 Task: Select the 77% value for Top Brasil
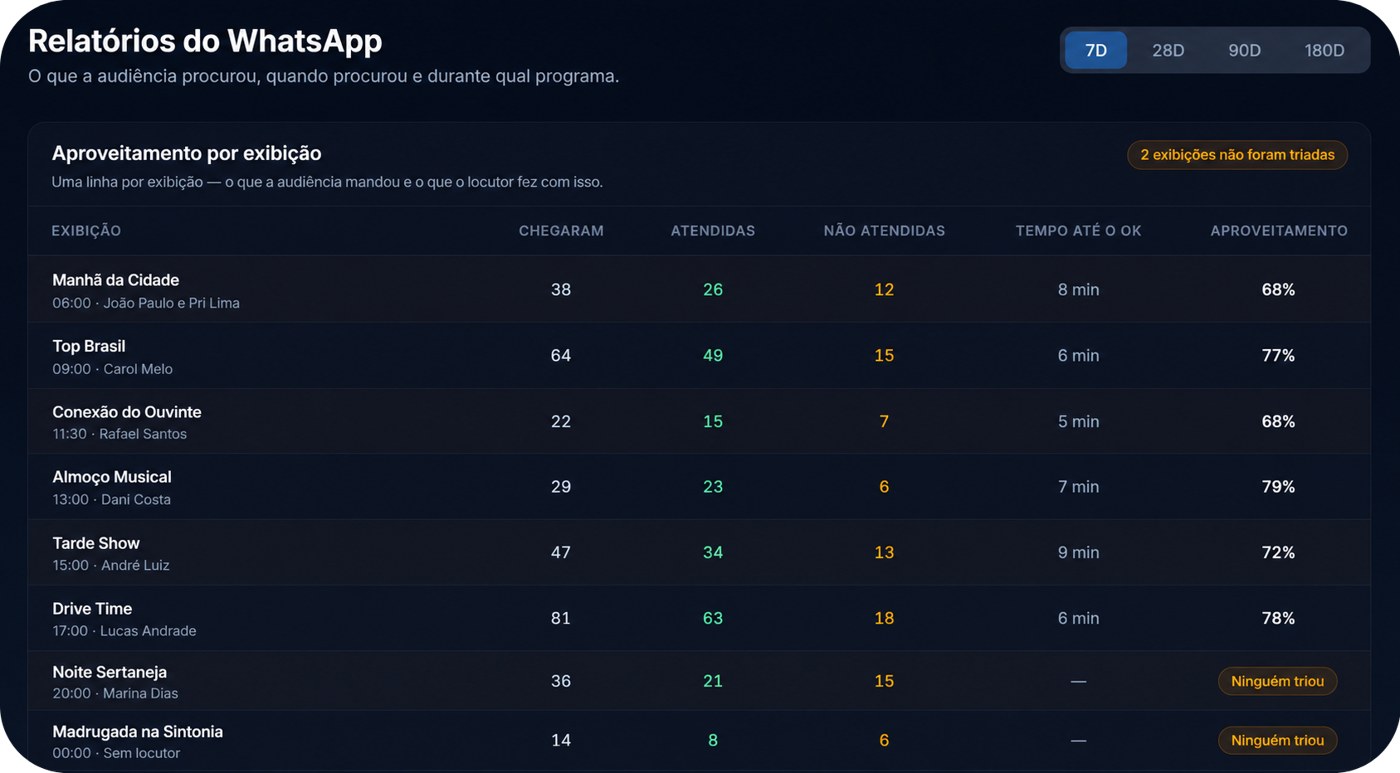pos(1278,355)
